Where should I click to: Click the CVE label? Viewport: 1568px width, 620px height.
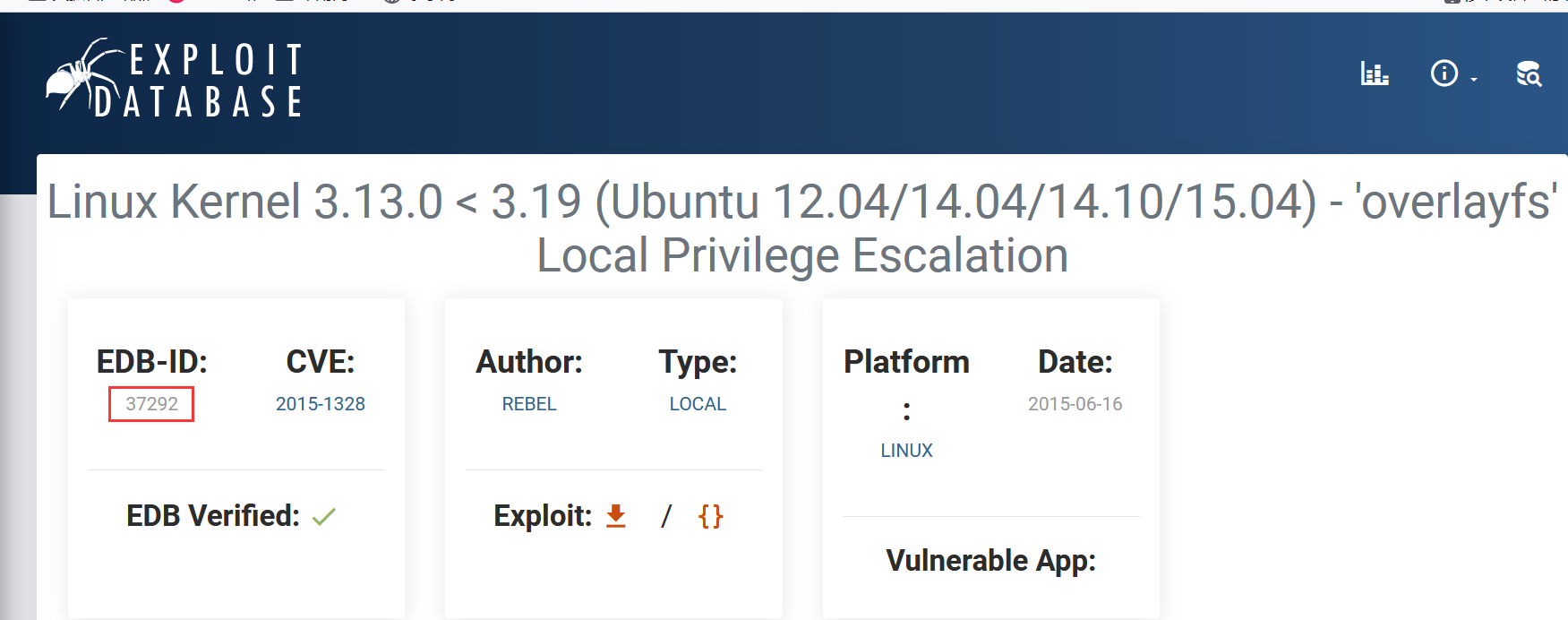321,362
